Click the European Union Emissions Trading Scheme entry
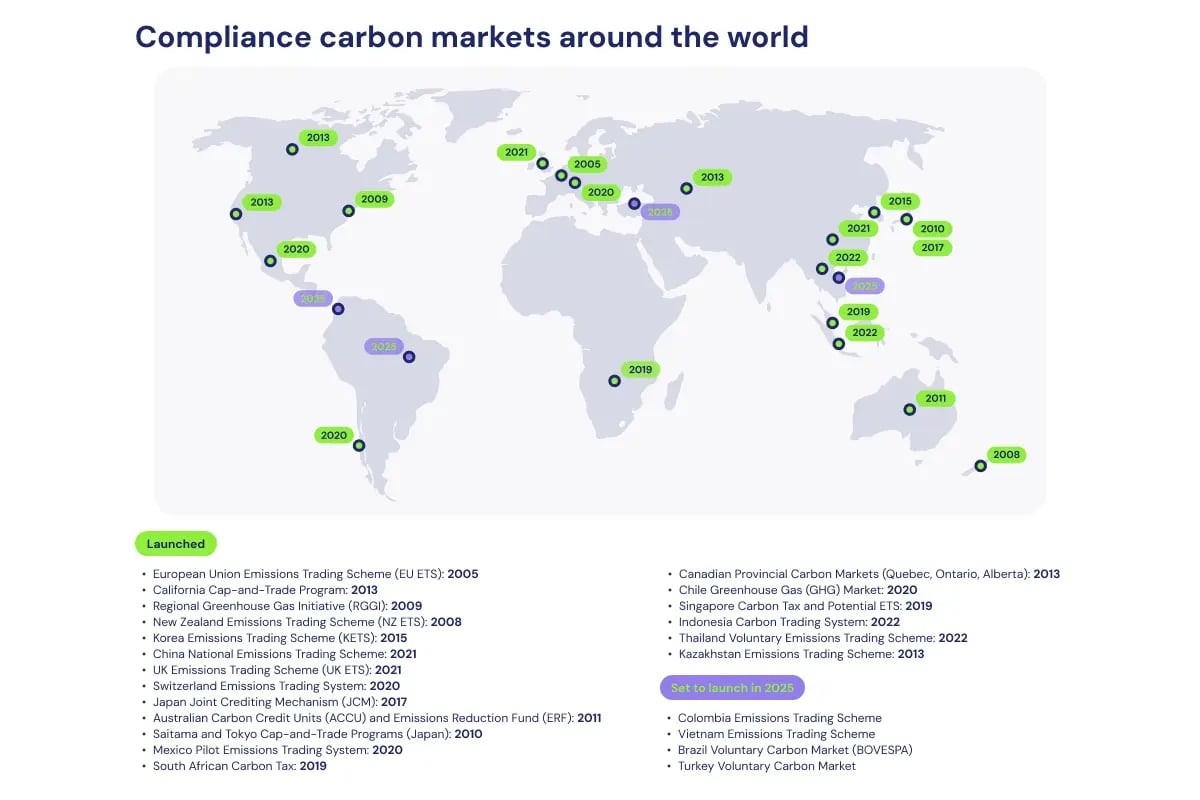 coord(315,574)
